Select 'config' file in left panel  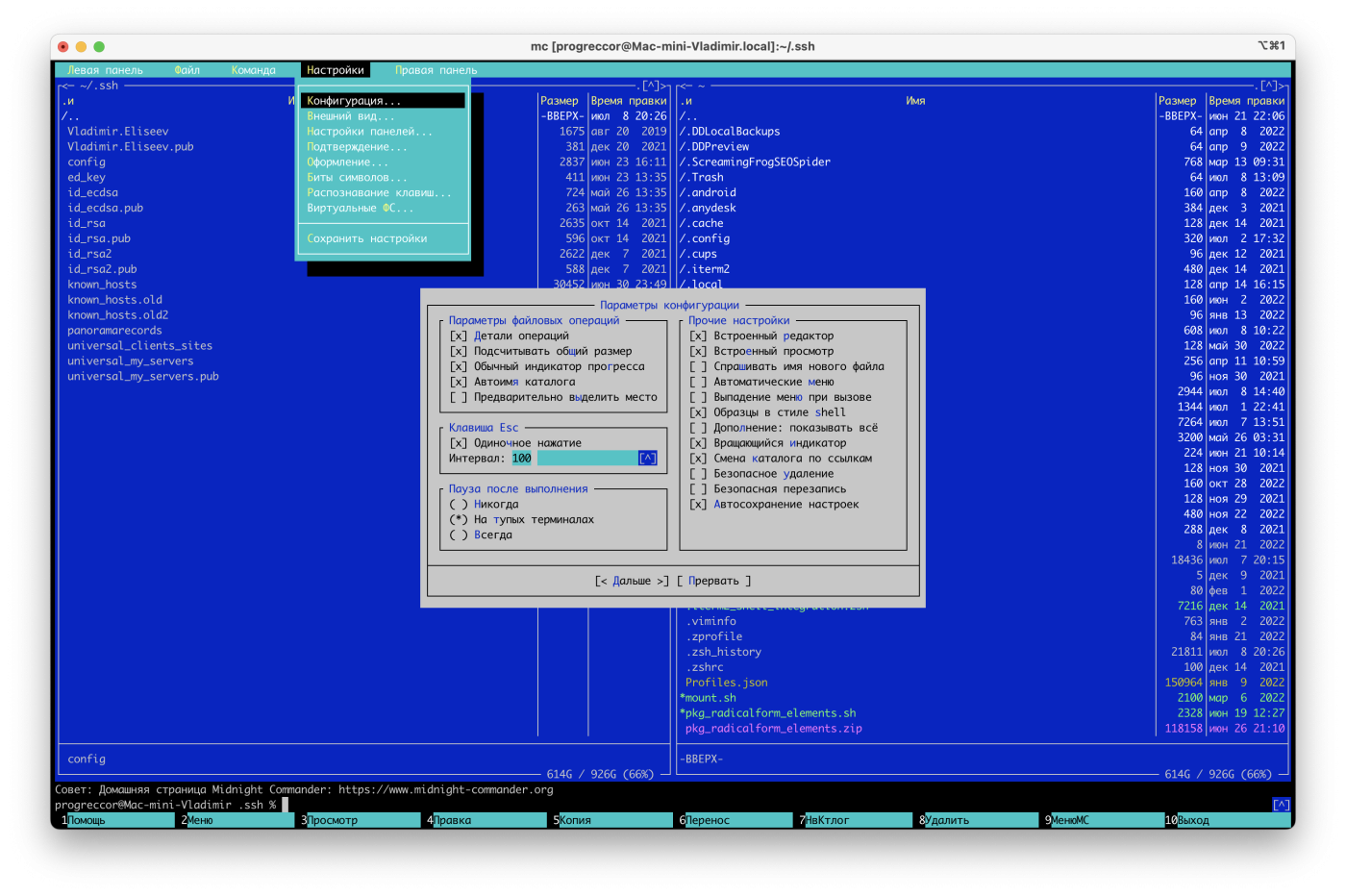coord(87,162)
